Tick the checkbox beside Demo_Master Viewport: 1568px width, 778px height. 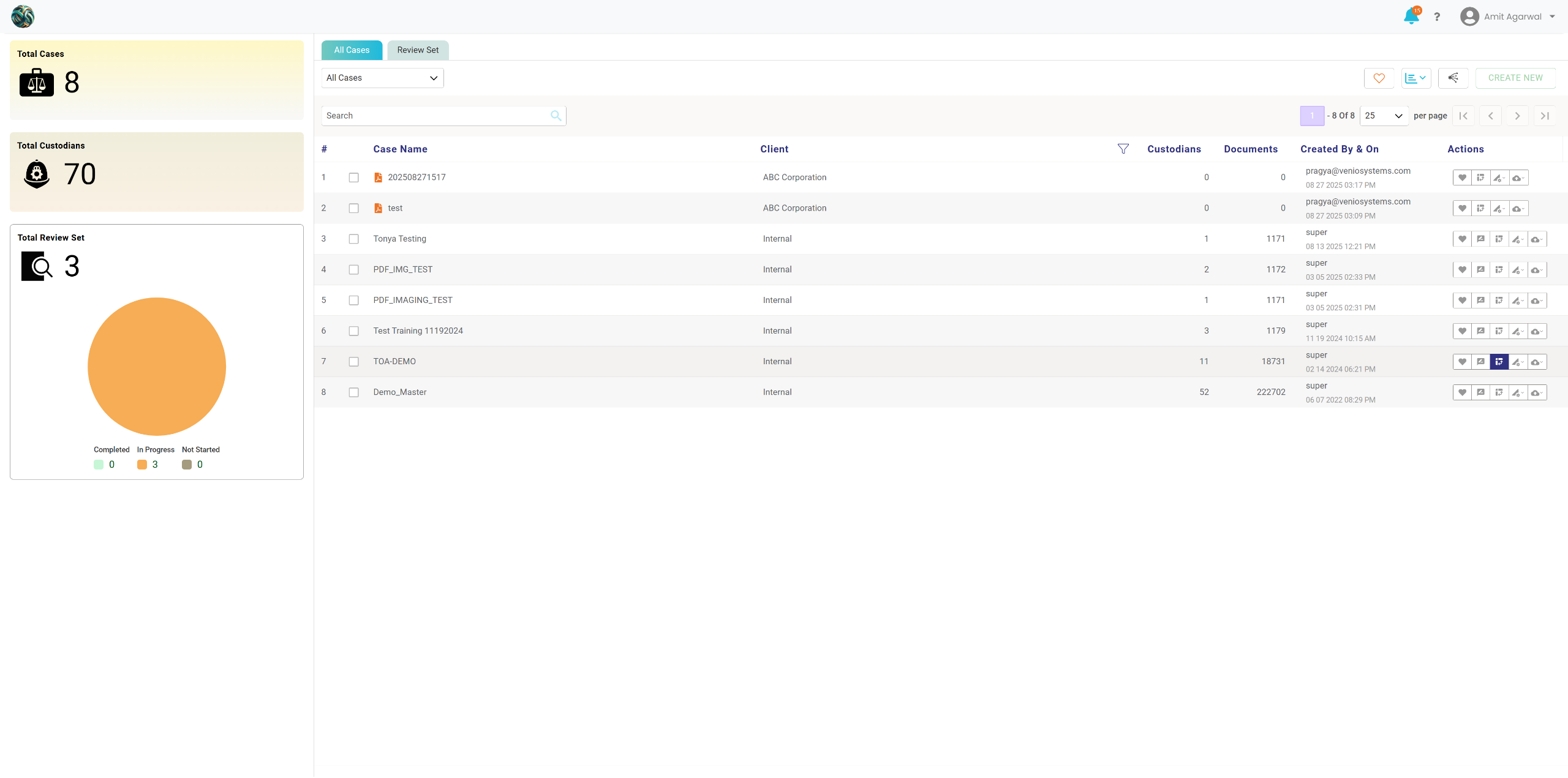click(353, 392)
